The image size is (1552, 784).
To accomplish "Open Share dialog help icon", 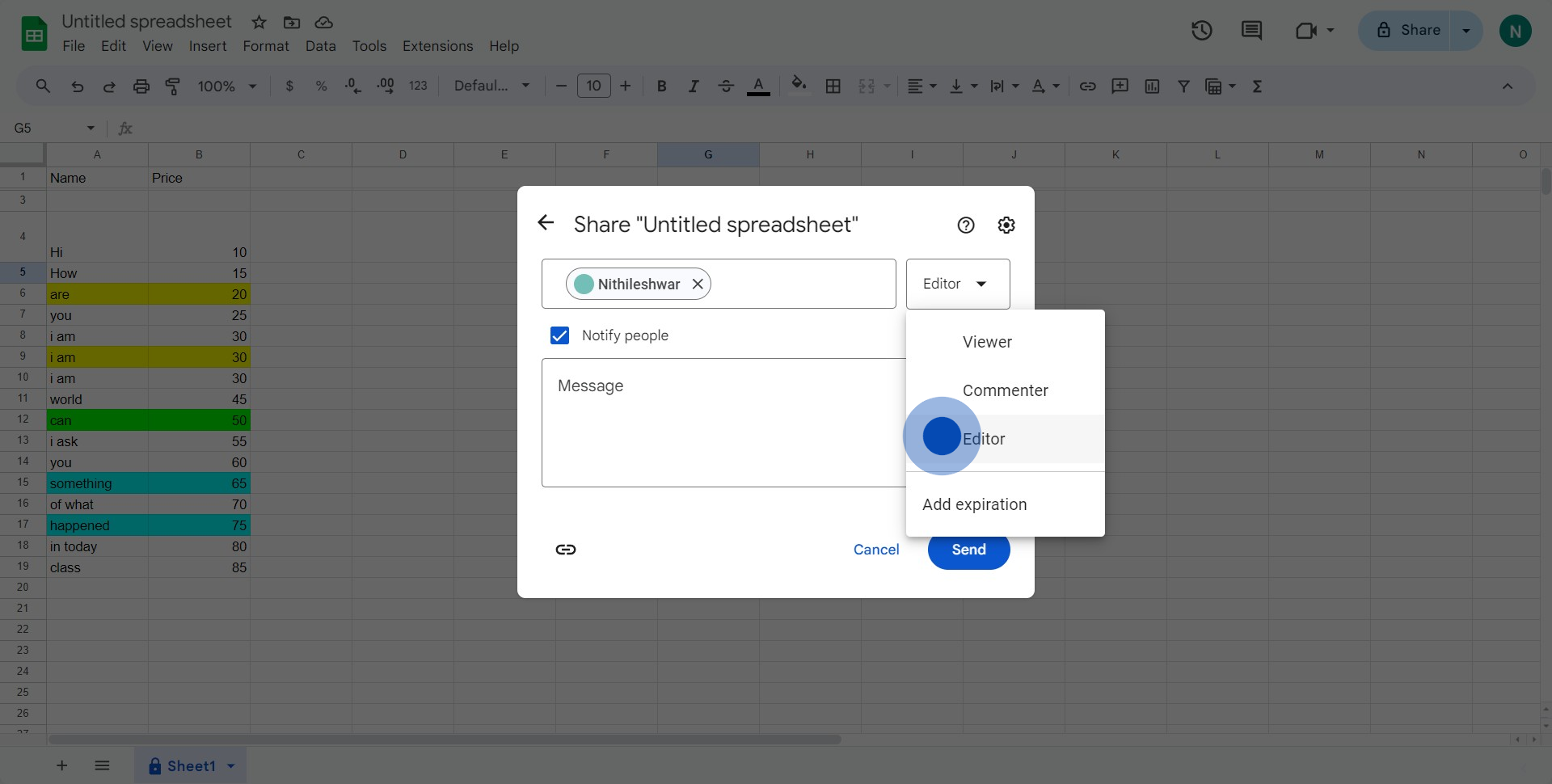I will point(965,226).
